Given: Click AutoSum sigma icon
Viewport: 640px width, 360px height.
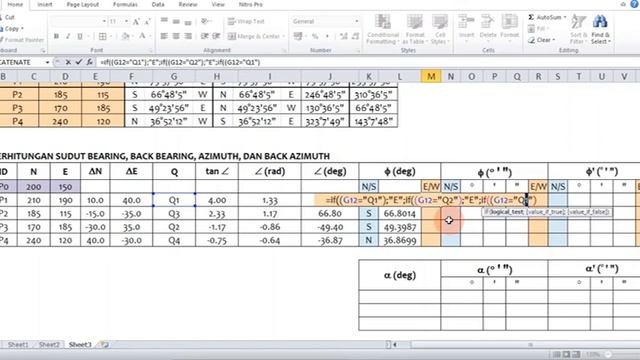Looking at the screenshot, I should click(531, 17).
